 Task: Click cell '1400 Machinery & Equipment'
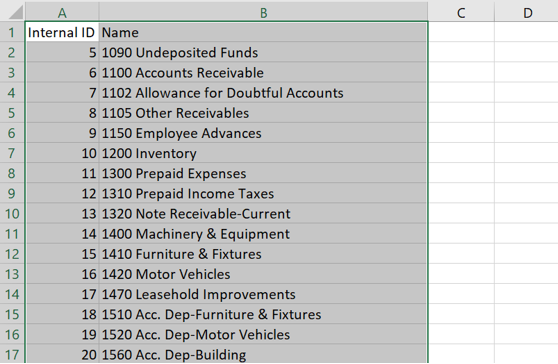click(263, 234)
